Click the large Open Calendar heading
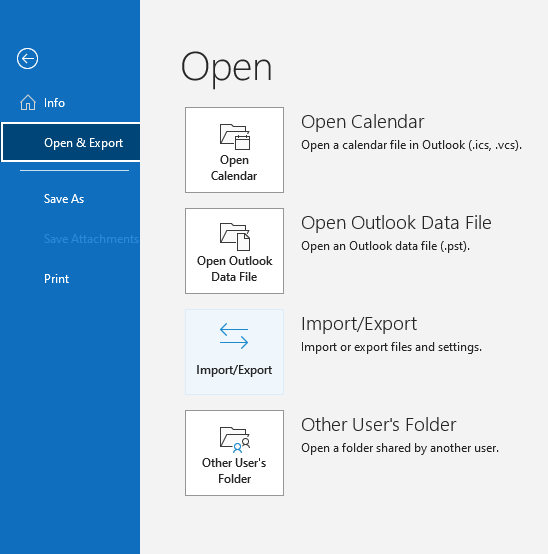 (x=363, y=122)
